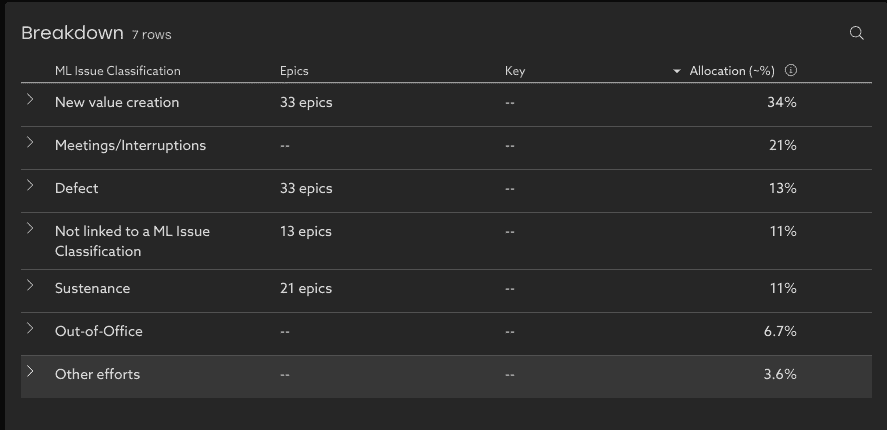Expand the Other efforts row
Screen dimensions: 887x430
point(30,372)
